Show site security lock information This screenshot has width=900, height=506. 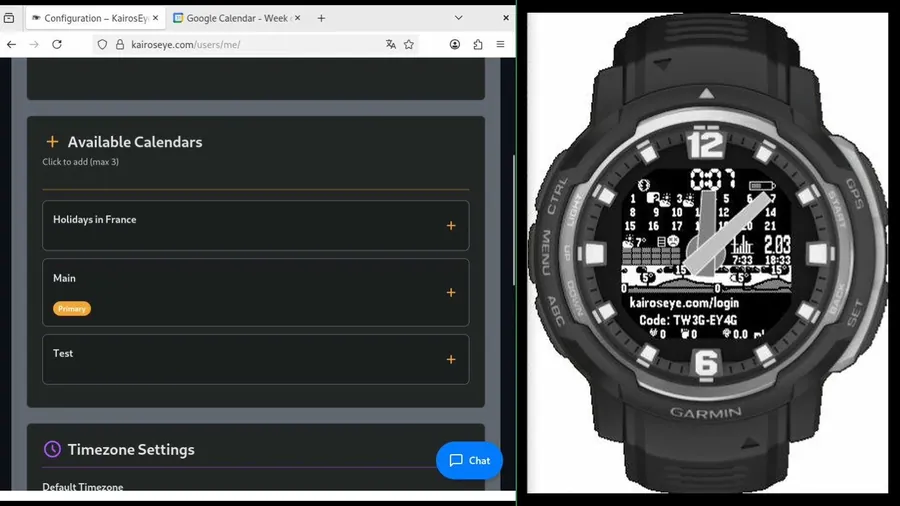pyautogui.click(x=120, y=44)
